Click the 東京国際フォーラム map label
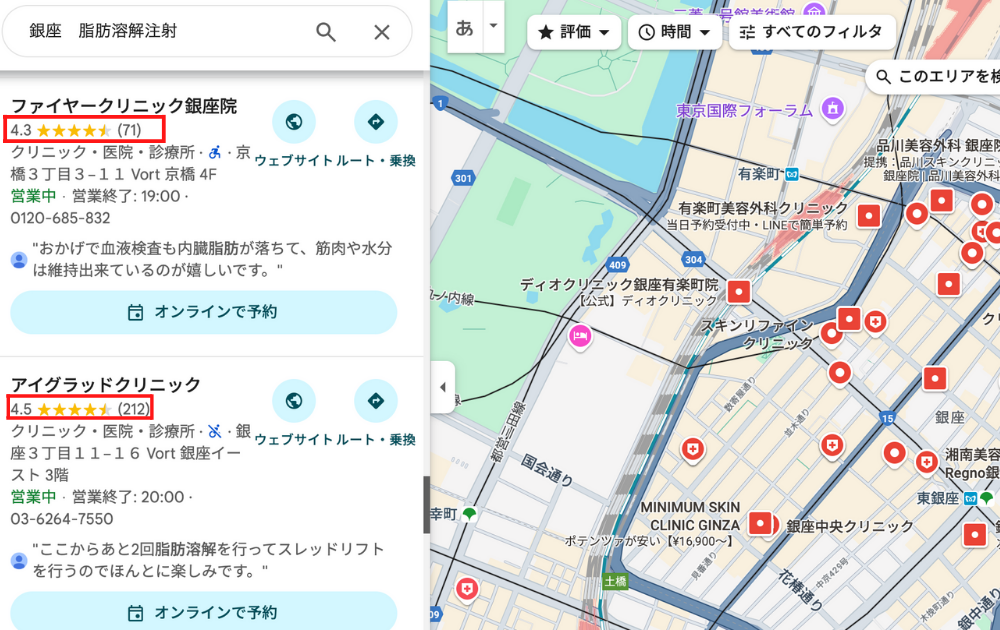Screen dimensions: 1000x630 [744, 110]
